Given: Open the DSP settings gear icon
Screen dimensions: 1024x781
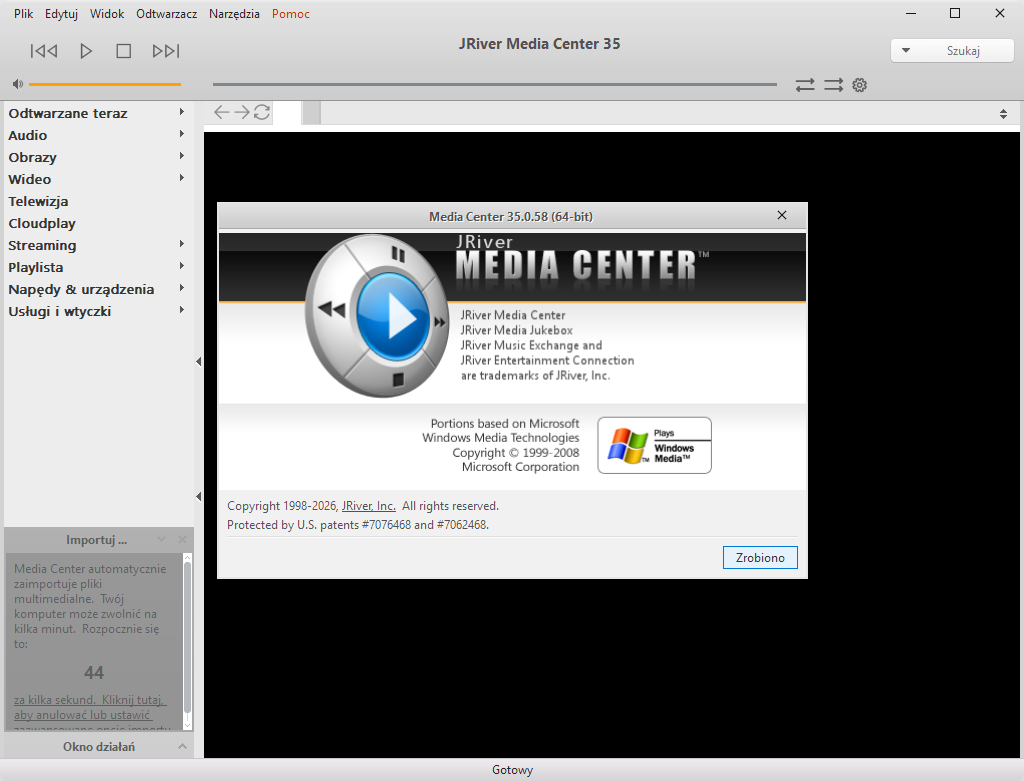Looking at the screenshot, I should tap(859, 85).
